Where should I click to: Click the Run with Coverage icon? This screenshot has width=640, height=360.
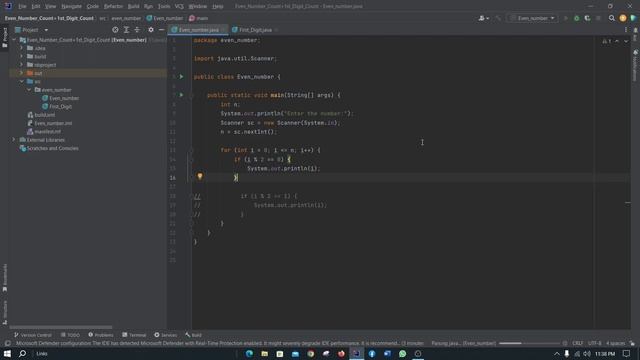587,18
